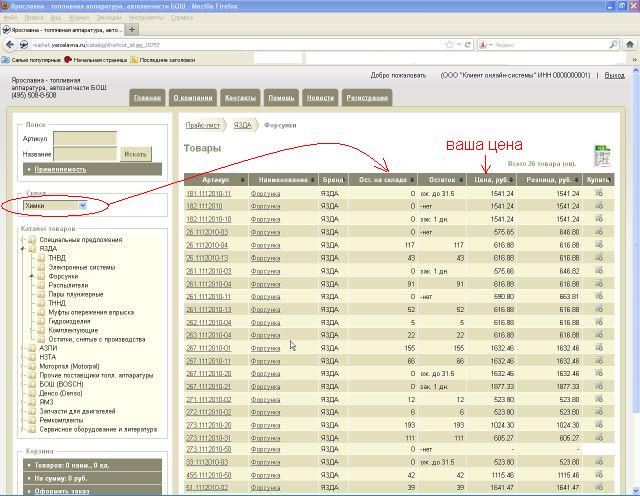
Task: Click the browser reload icon in address bar
Action: coord(468,45)
